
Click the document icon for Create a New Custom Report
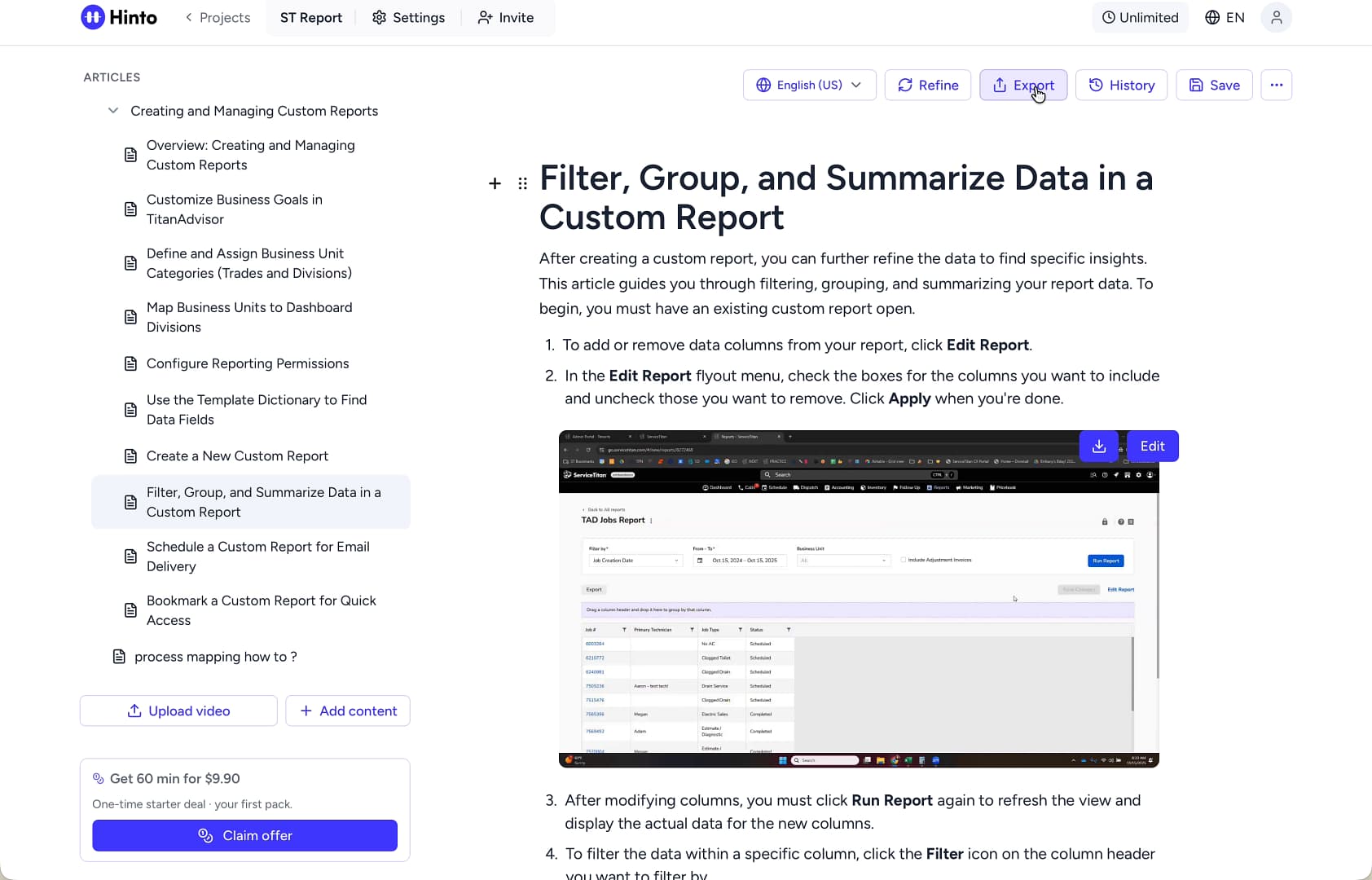click(130, 456)
